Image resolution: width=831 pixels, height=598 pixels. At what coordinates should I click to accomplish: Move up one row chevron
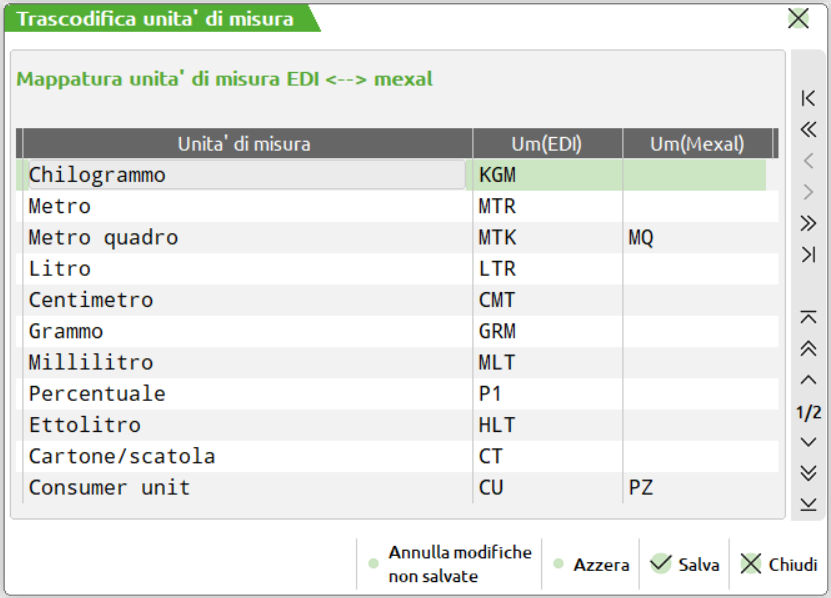(809, 380)
